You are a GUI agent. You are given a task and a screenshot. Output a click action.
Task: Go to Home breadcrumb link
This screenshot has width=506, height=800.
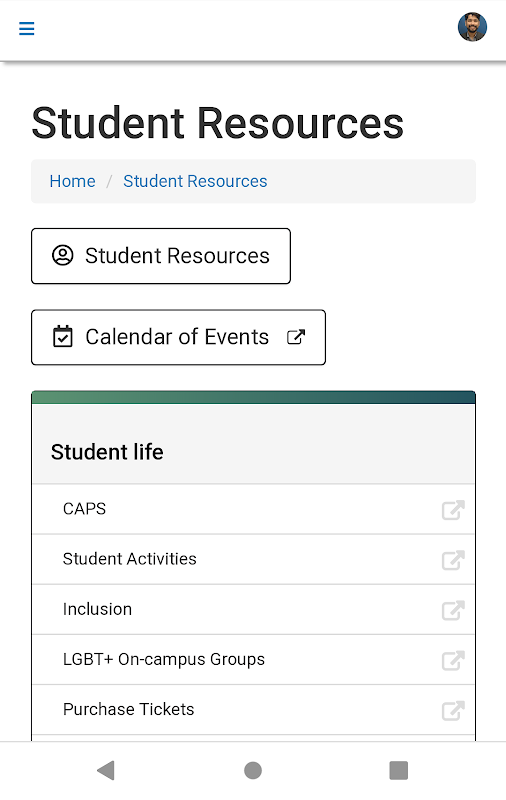72,181
